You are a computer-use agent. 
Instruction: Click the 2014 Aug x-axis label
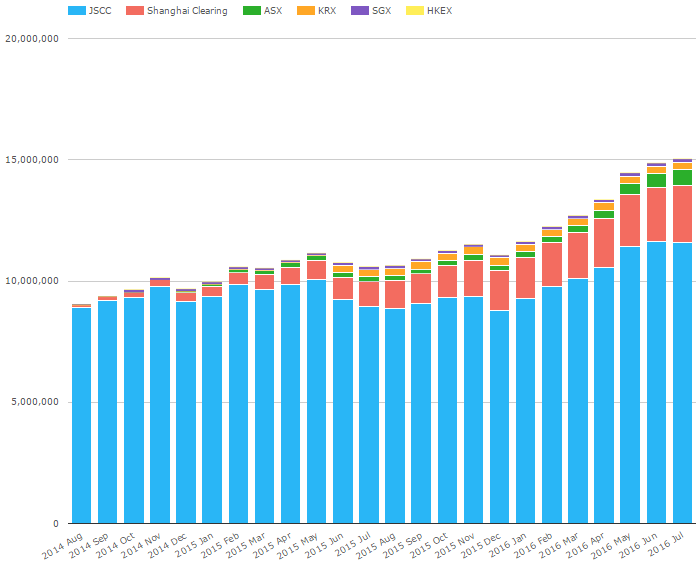click(63, 546)
